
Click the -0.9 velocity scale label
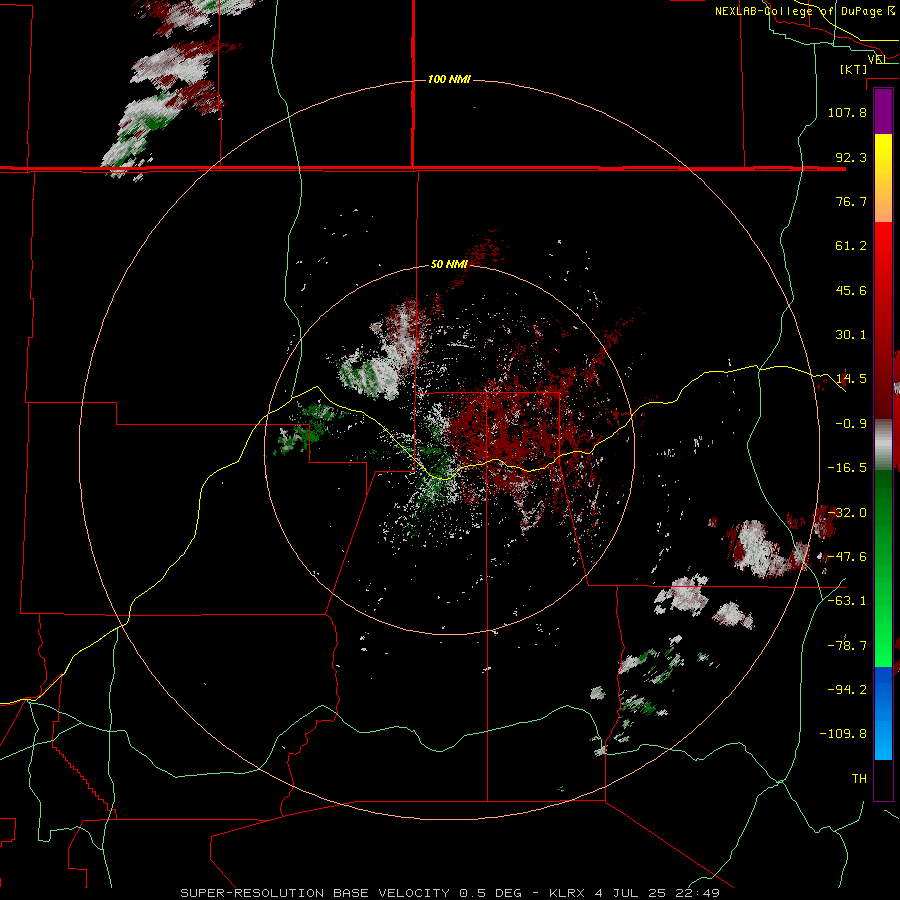851,424
